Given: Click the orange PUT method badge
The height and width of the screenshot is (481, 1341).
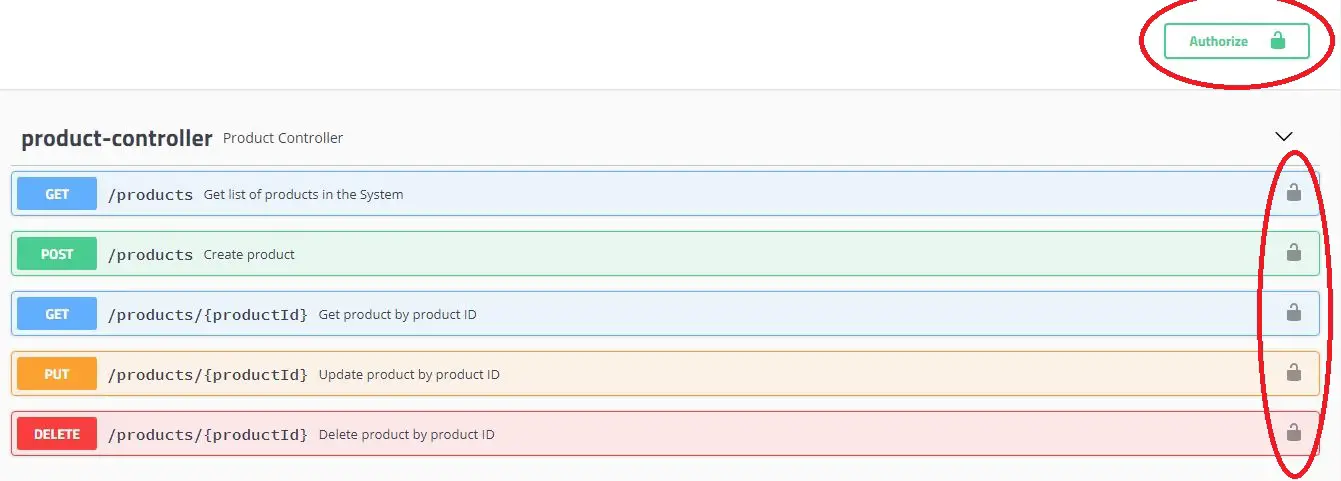Looking at the screenshot, I should (x=57, y=374).
